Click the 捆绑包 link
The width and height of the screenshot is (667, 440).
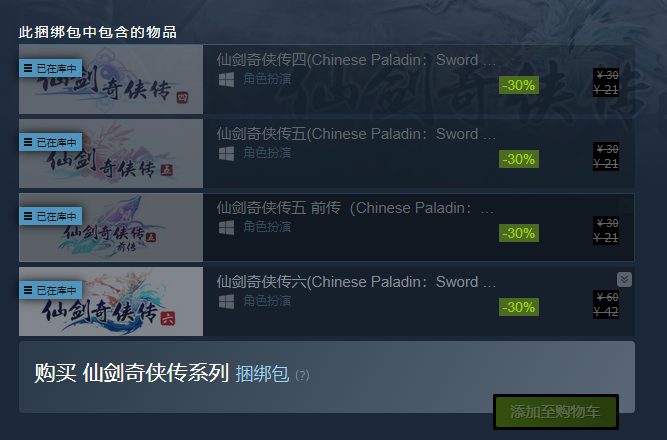pos(262,374)
